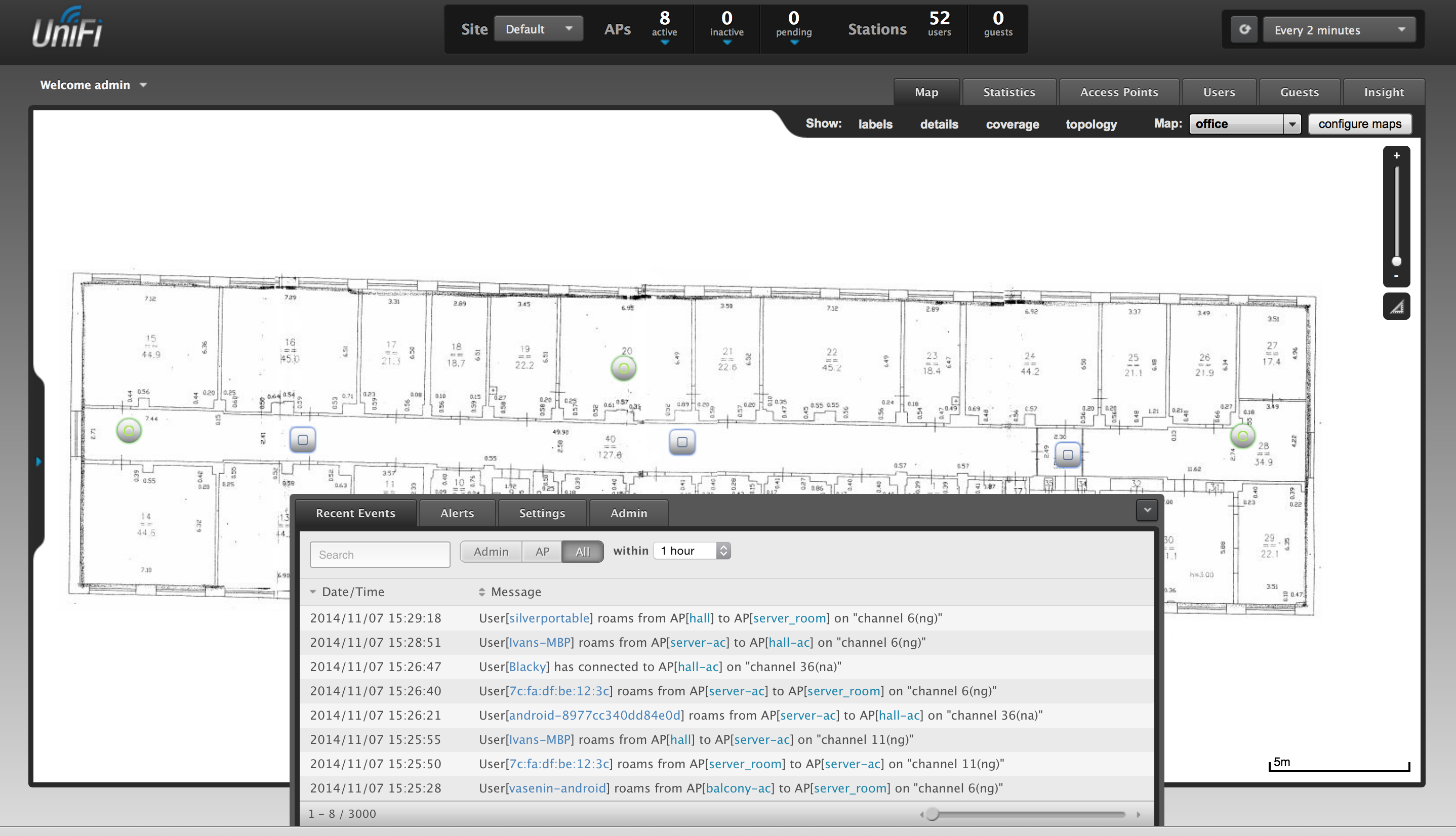Filter events by AP only

point(542,552)
